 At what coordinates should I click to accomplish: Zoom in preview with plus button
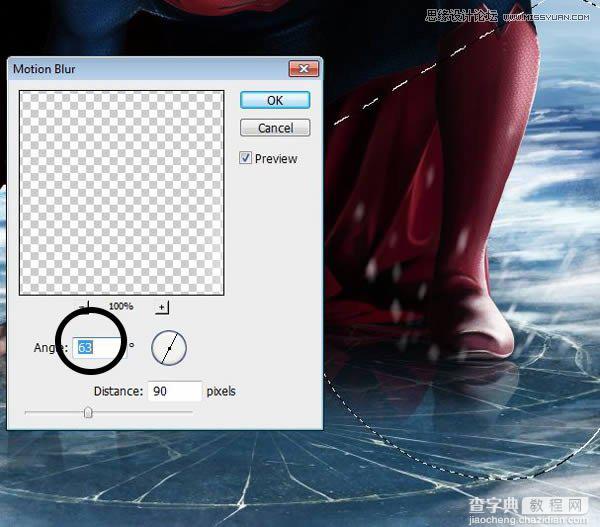[162, 307]
